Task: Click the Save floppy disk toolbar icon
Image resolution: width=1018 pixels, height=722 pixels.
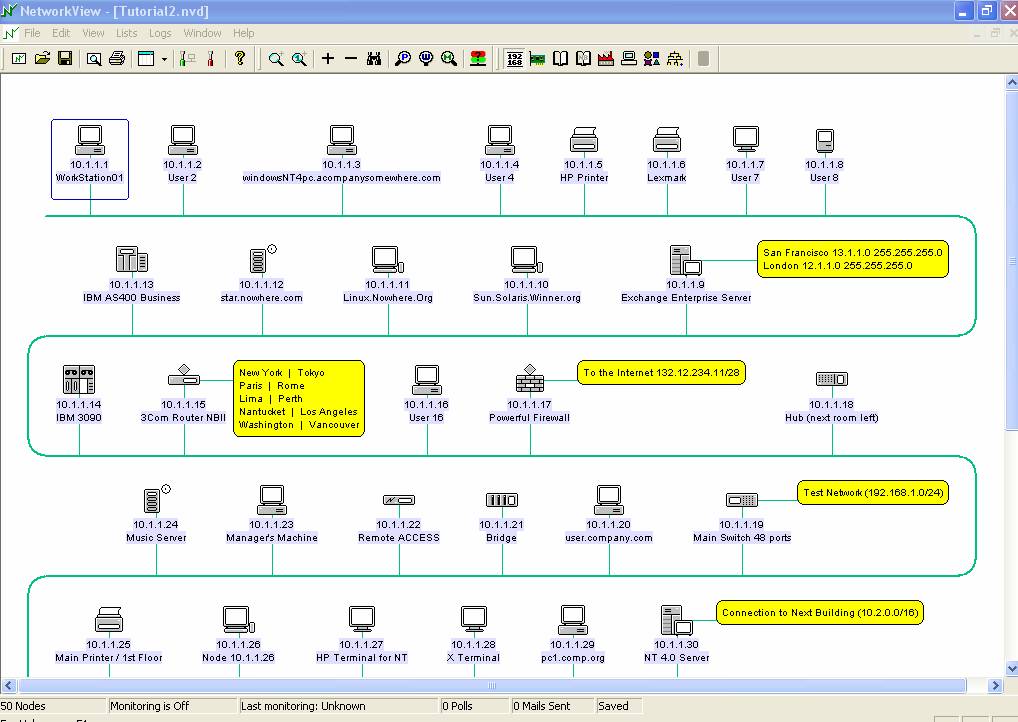Action: click(x=65, y=59)
